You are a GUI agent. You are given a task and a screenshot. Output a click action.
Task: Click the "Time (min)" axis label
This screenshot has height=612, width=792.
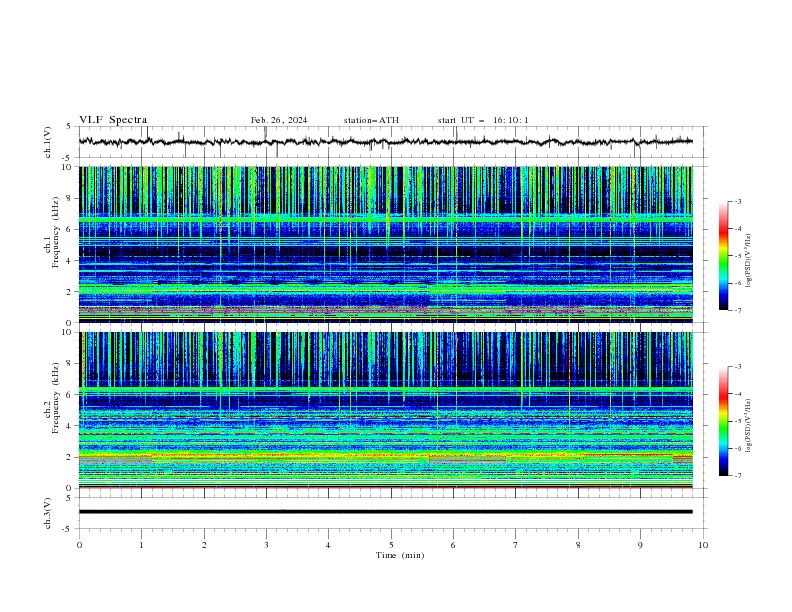pyautogui.click(x=400, y=555)
